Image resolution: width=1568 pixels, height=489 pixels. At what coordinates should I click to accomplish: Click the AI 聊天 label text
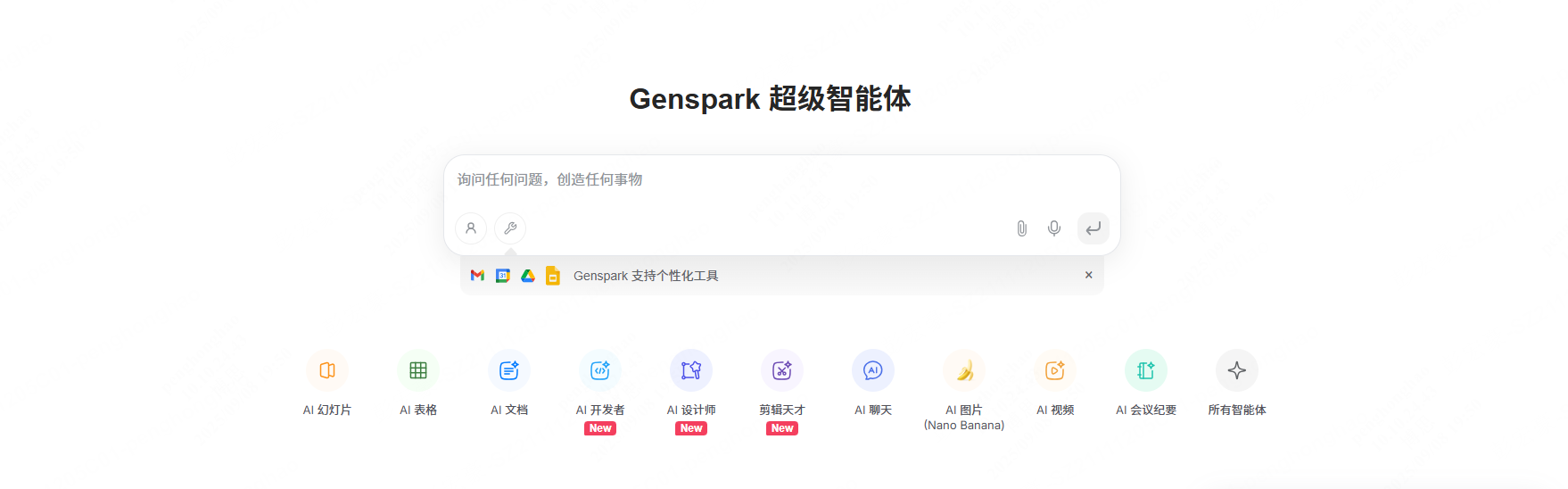pyautogui.click(x=873, y=410)
